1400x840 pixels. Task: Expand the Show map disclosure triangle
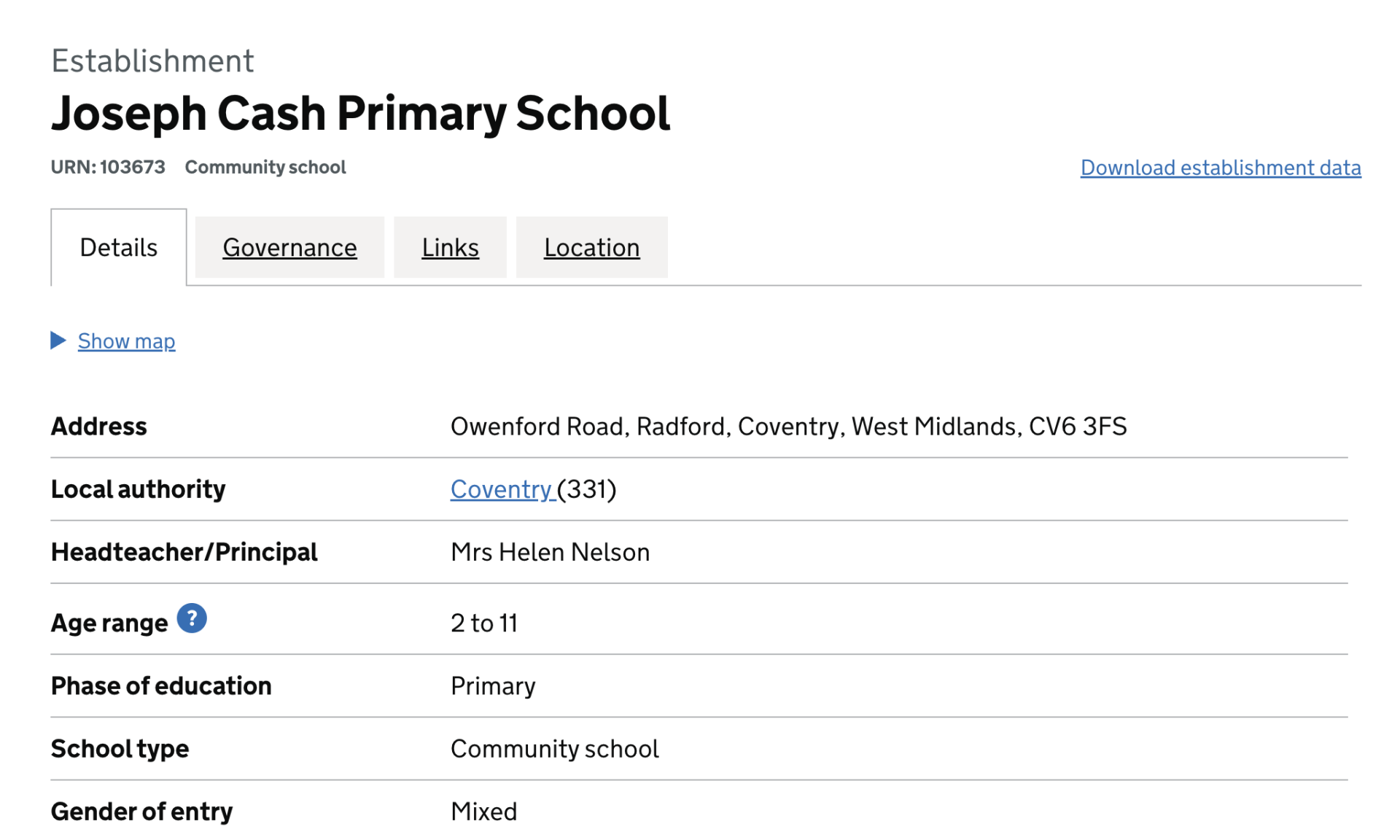click(58, 340)
